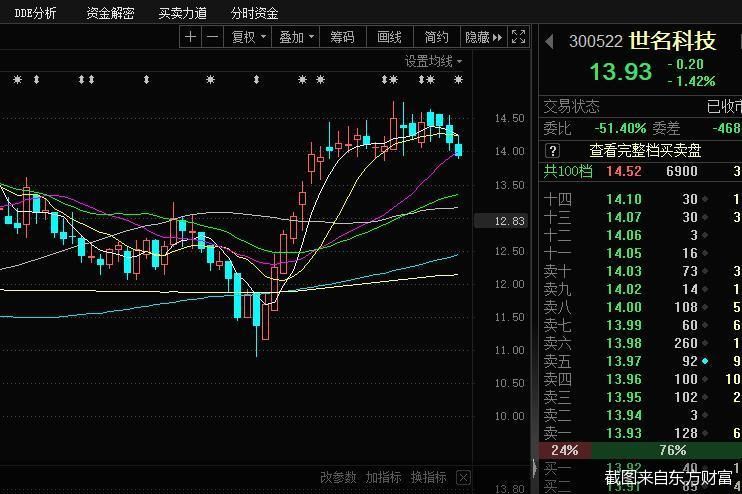The height and width of the screenshot is (494, 742).
Task: Click the 换指标 change indicator button
Action: (x=428, y=477)
